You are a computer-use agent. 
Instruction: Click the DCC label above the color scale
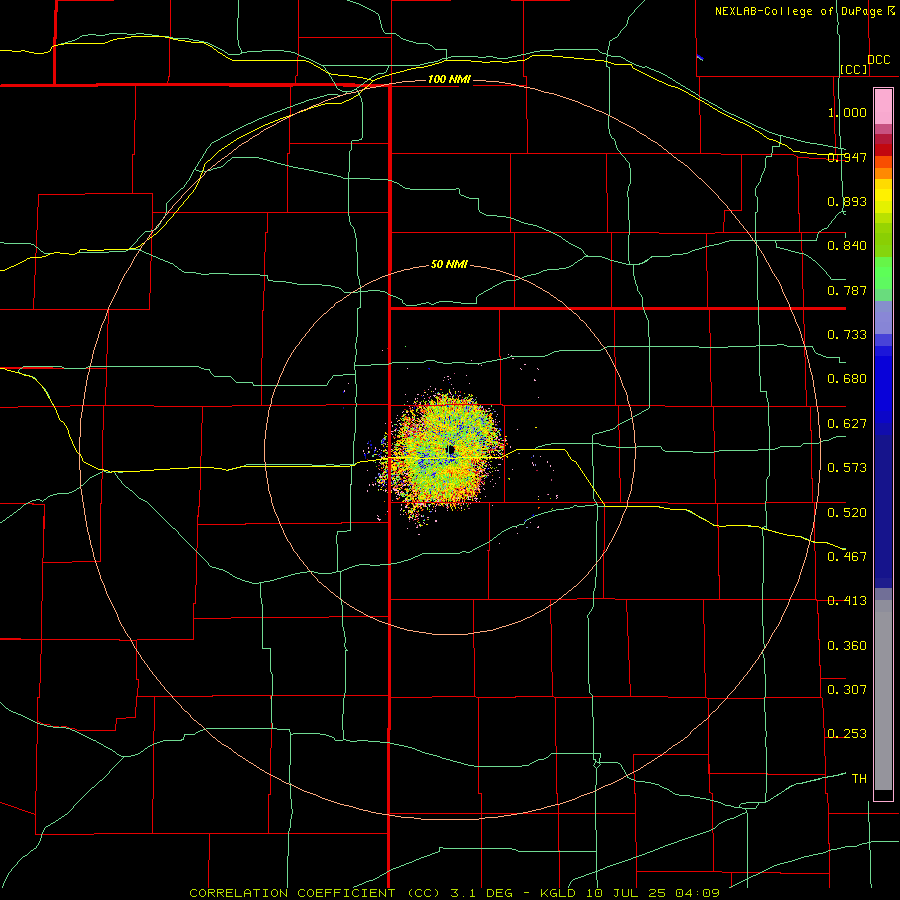[878, 60]
